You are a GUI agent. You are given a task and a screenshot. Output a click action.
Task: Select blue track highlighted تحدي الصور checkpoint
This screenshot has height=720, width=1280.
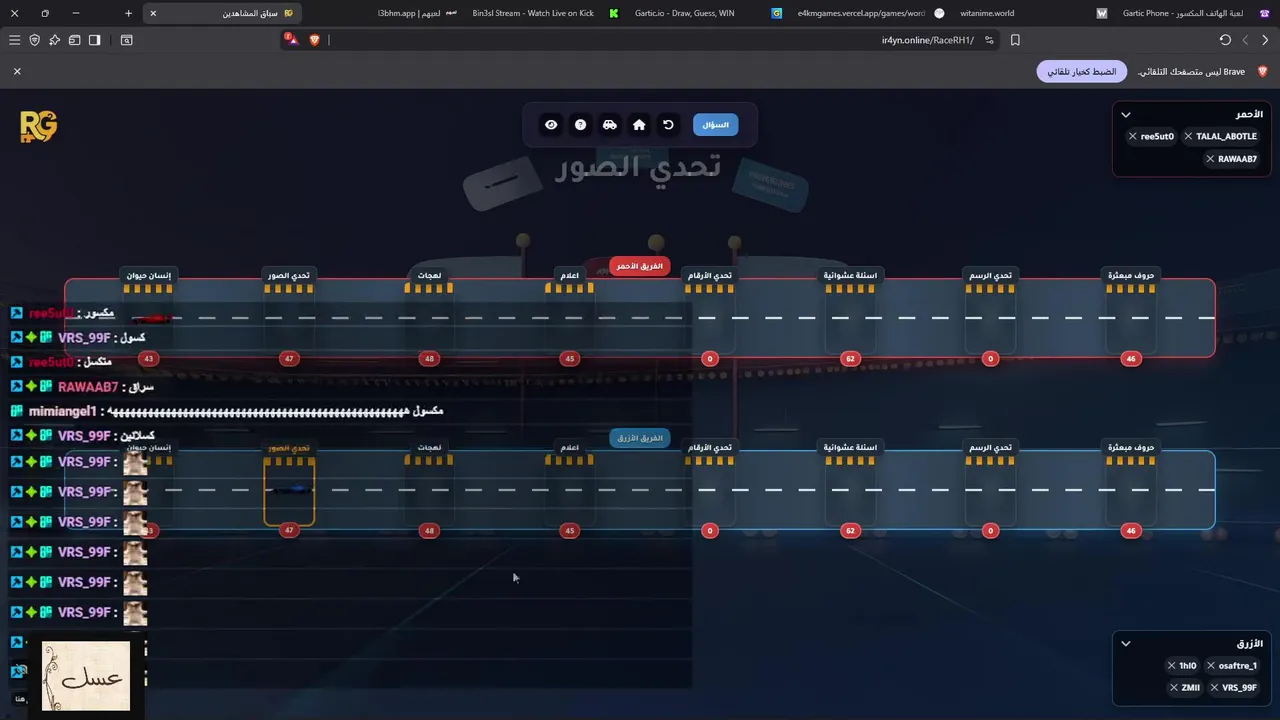[x=289, y=489]
